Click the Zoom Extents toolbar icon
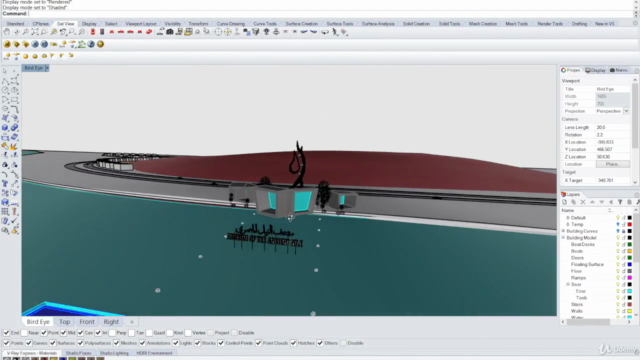The width and height of the screenshot is (640, 360). (x=35, y=32)
